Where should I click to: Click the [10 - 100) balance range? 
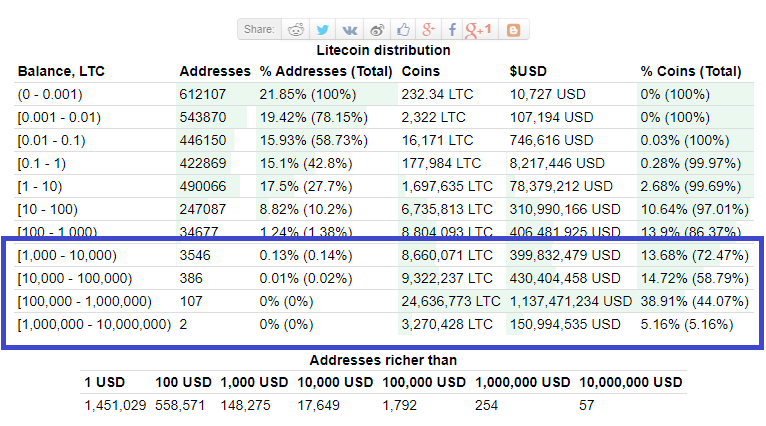tap(47, 209)
